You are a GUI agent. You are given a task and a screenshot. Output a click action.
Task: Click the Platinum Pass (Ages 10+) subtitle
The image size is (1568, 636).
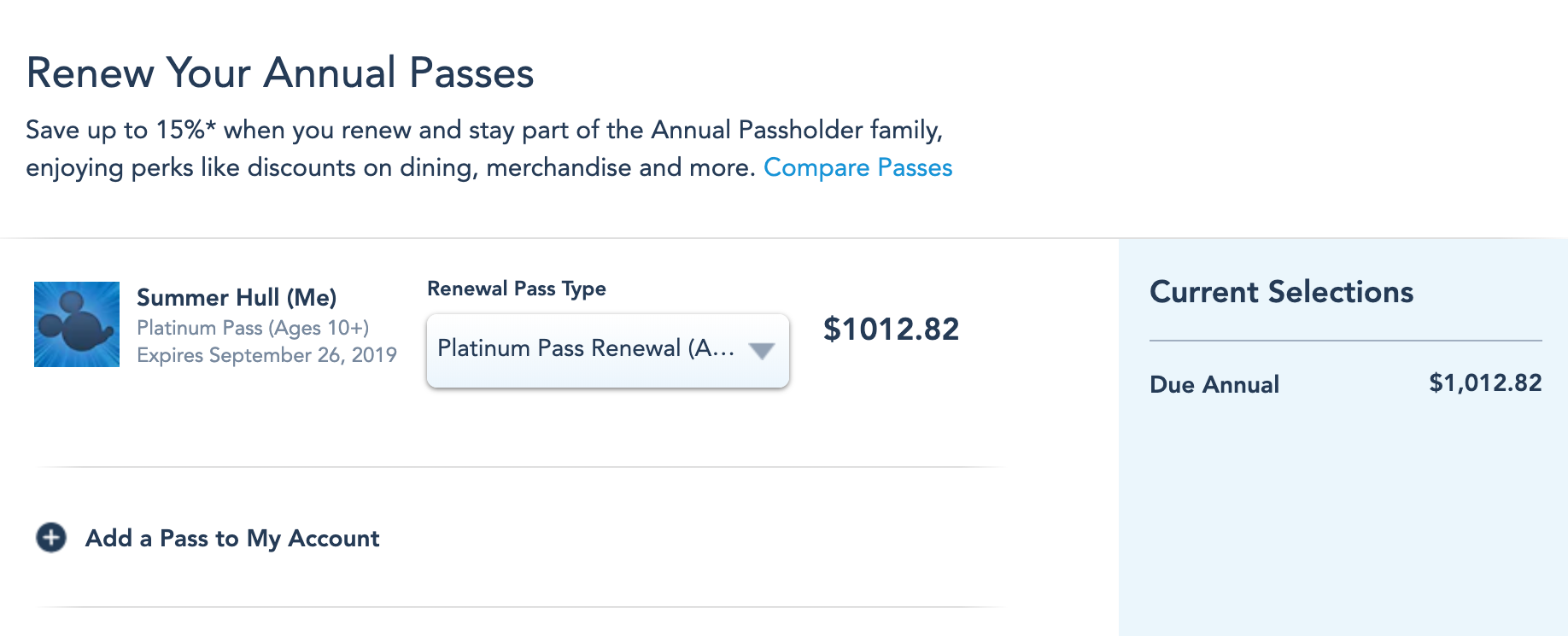click(253, 328)
